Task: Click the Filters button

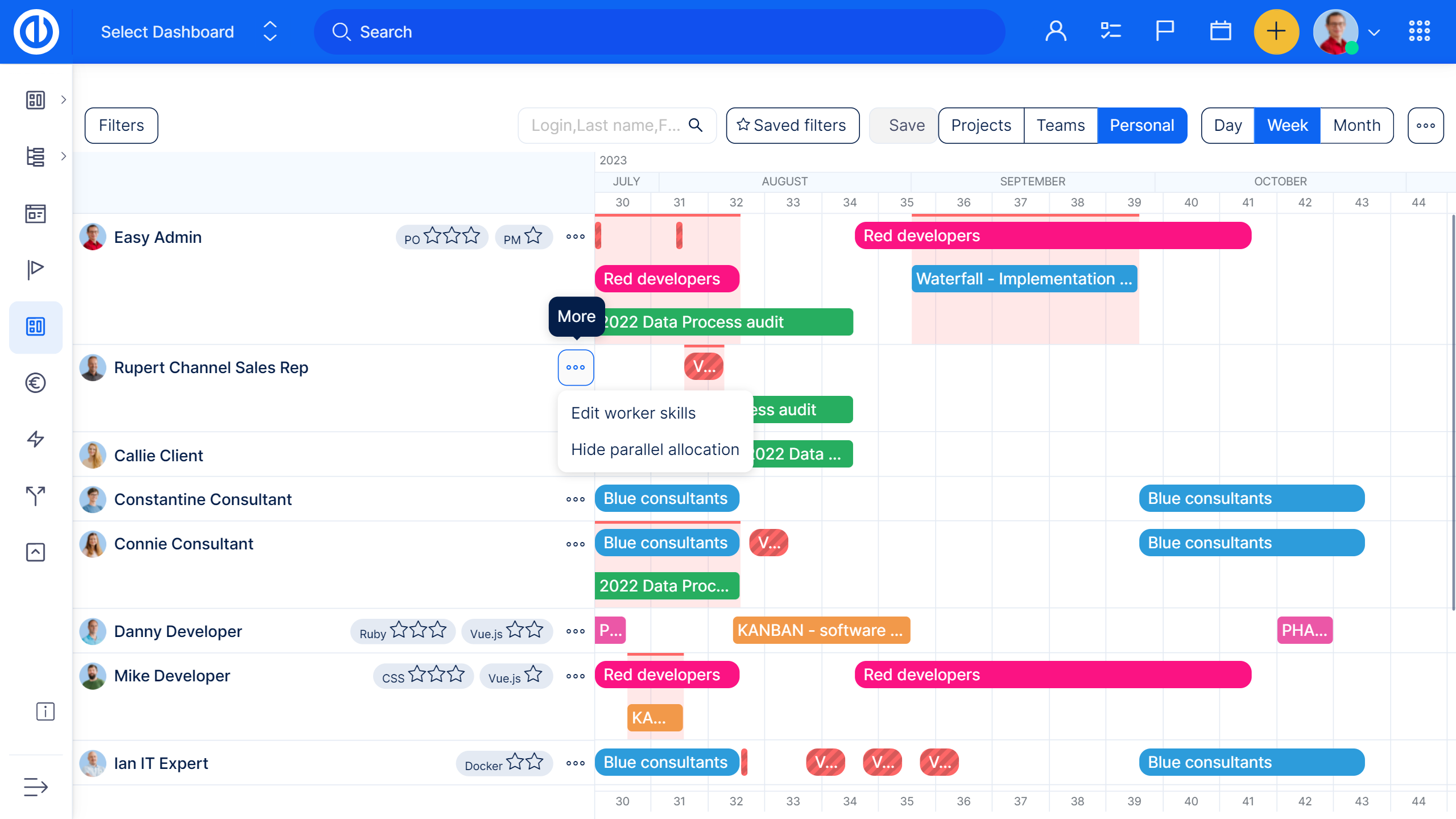Action: [121, 125]
